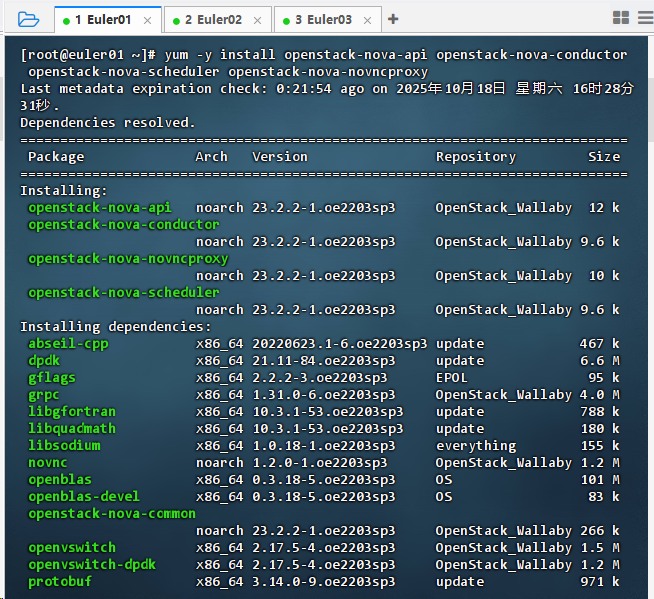The height and width of the screenshot is (599, 654).
Task: Open the hamburger menu icon
Action: coord(646,18)
